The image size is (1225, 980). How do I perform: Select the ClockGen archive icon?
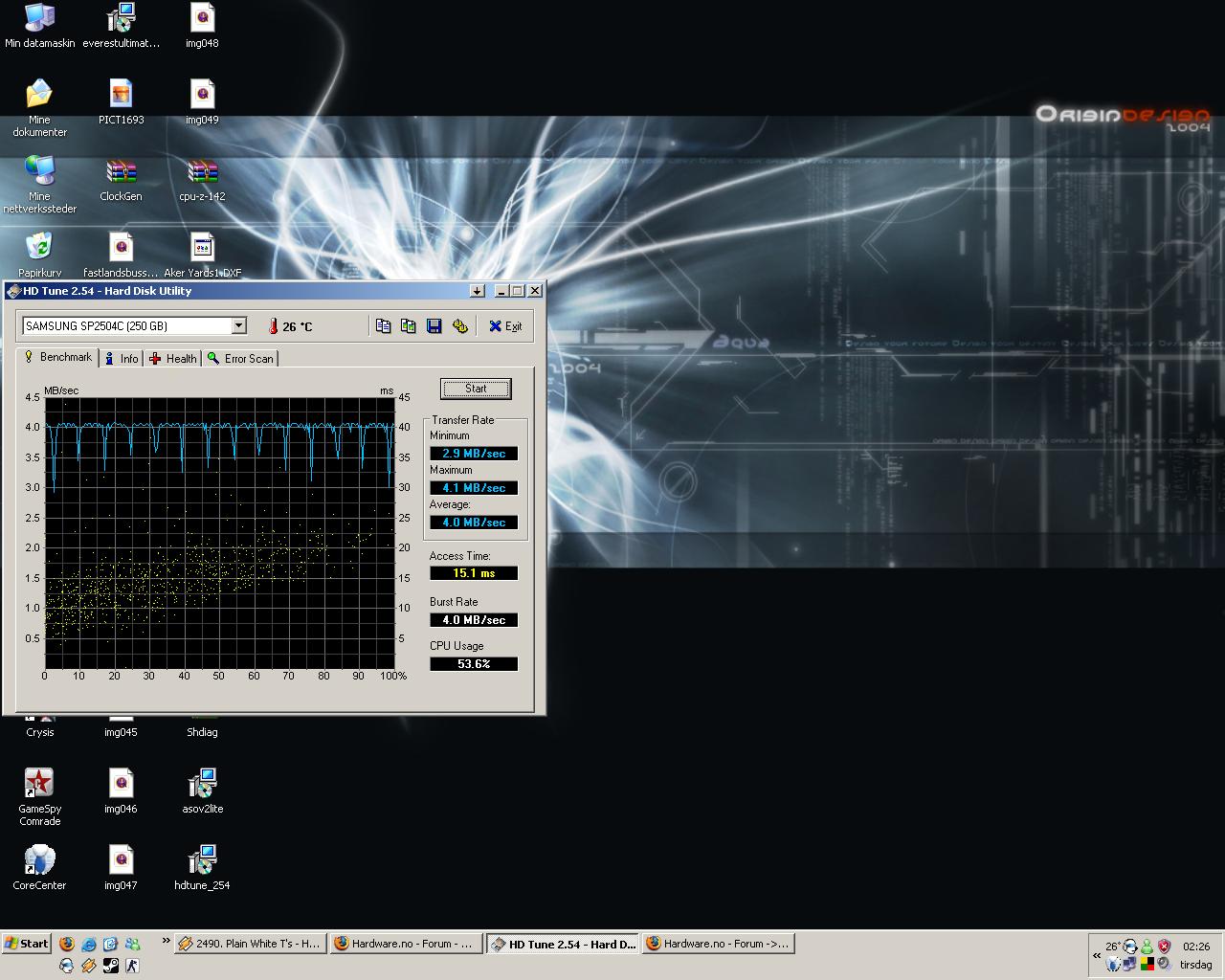click(121, 180)
